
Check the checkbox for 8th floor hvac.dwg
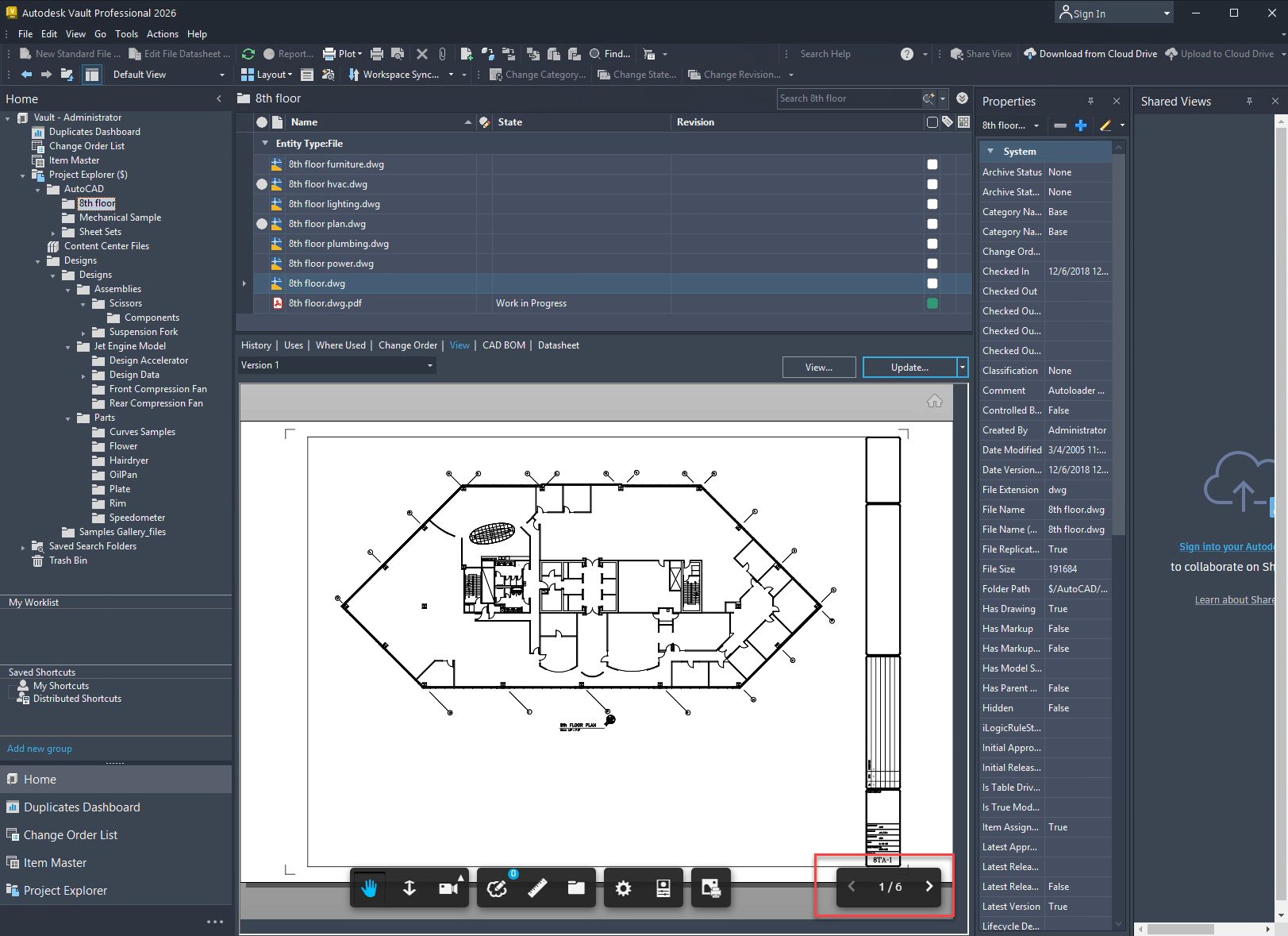coord(932,183)
